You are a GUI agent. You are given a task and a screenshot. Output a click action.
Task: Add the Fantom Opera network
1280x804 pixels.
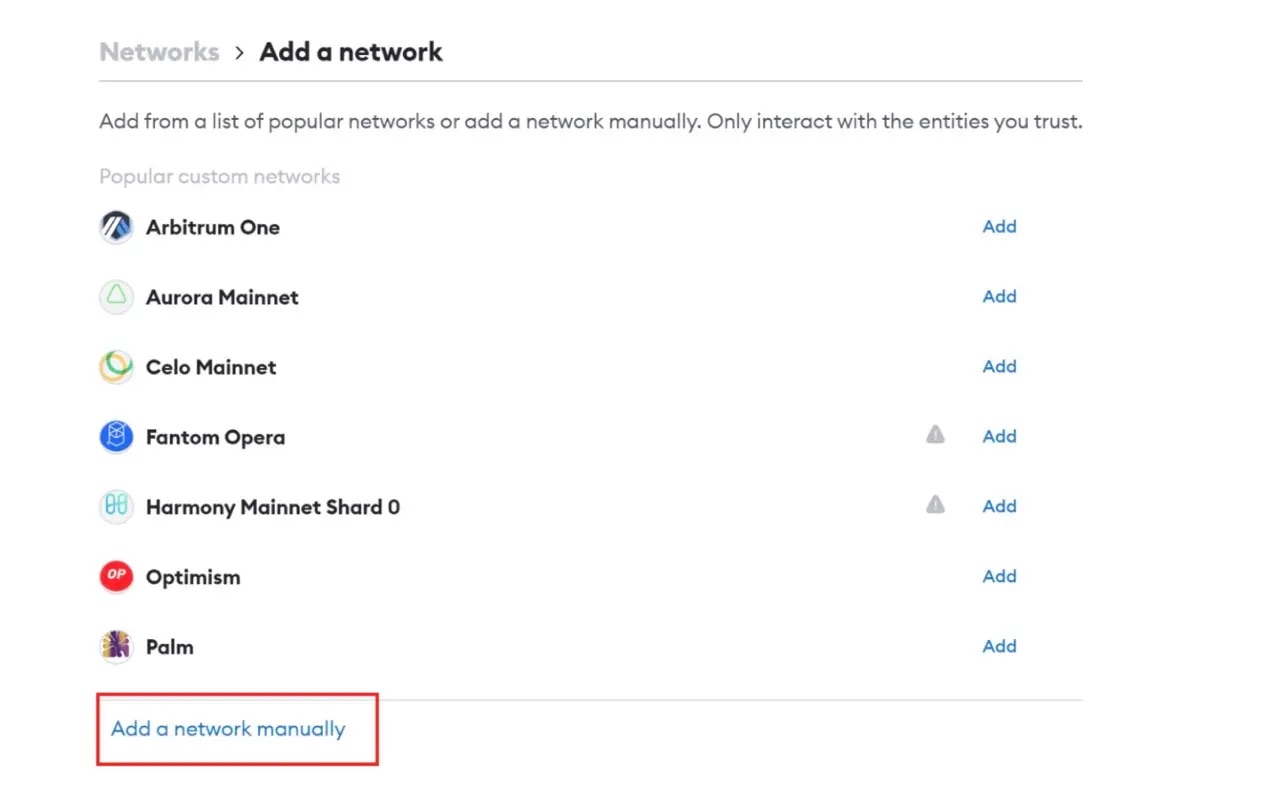click(x=999, y=437)
